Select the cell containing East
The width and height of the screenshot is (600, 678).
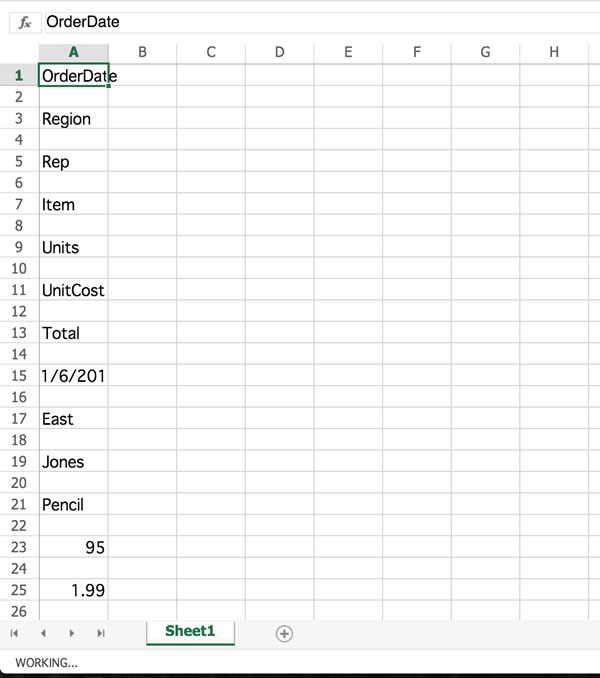click(73, 419)
